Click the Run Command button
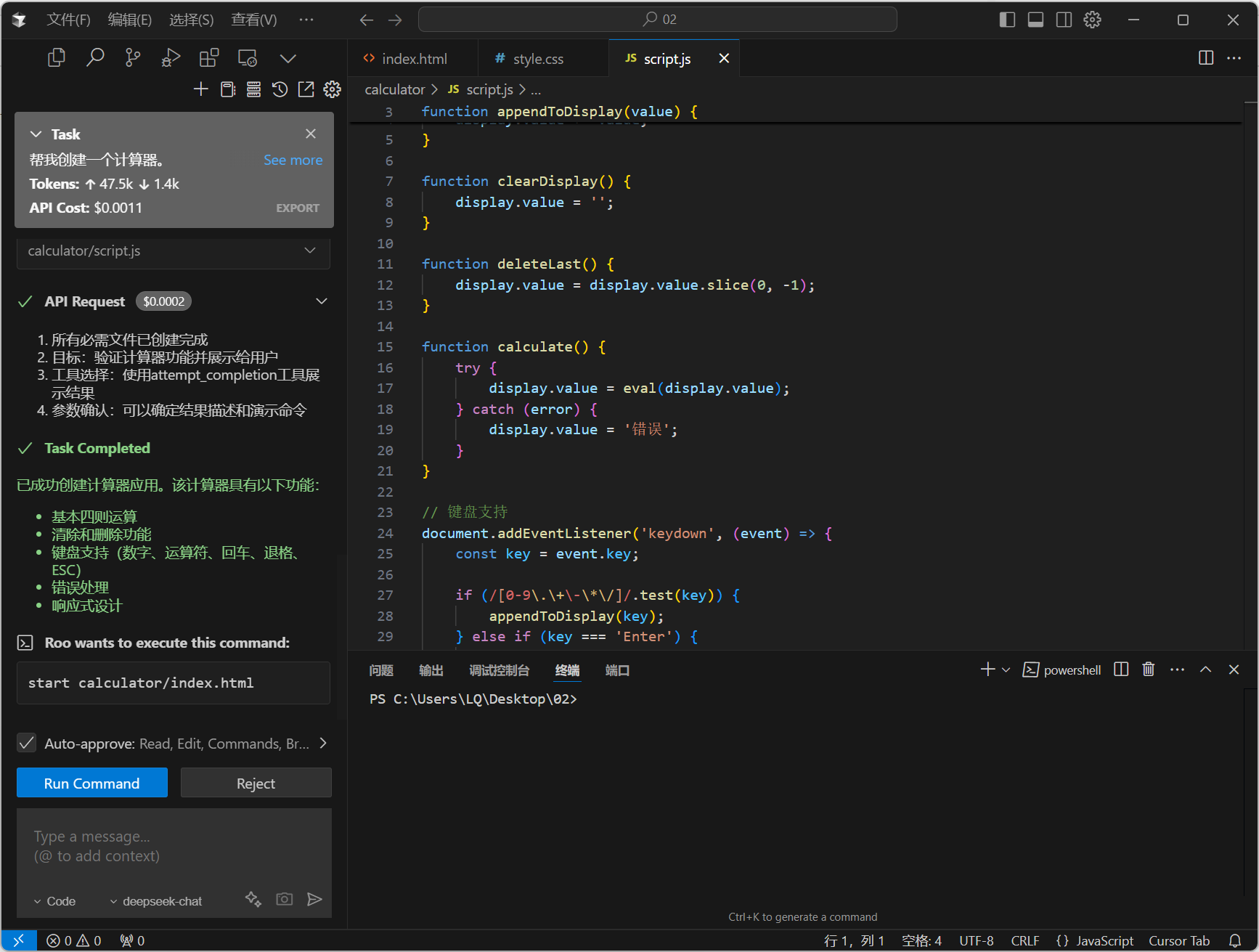This screenshot has width=1259, height=952. click(x=92, y=783)
